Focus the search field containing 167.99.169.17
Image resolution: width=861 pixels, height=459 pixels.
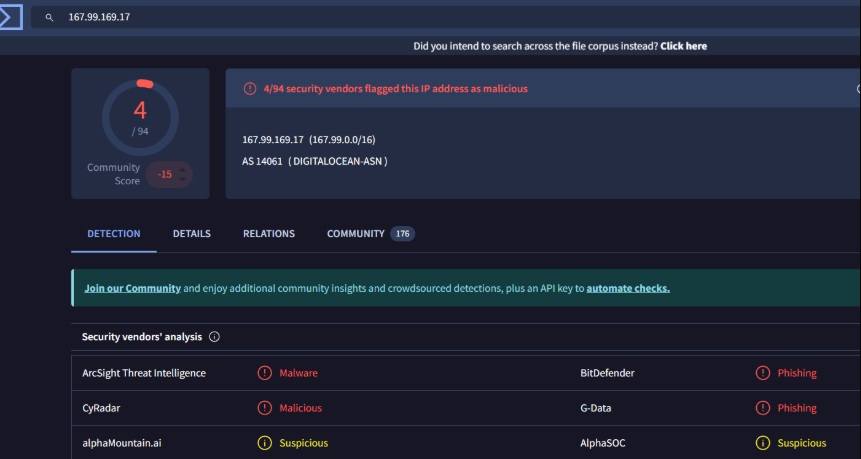tap(446, 17)
